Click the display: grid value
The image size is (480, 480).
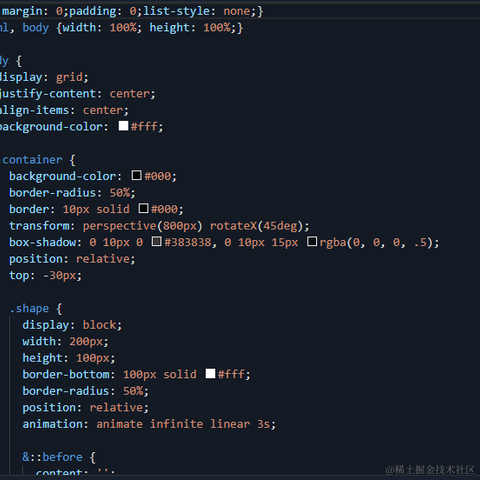tap(69, 77)
